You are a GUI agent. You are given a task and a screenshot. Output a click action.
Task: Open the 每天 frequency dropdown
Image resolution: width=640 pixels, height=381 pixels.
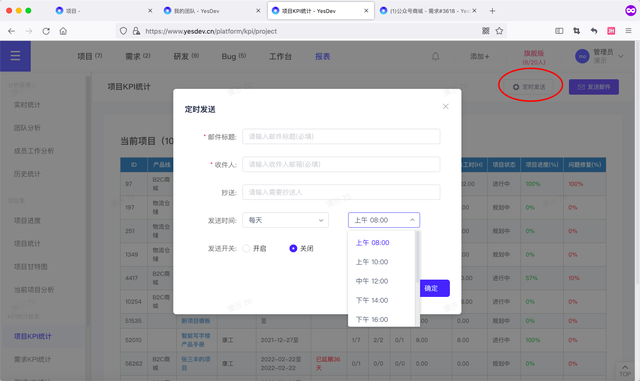(285, 220)
